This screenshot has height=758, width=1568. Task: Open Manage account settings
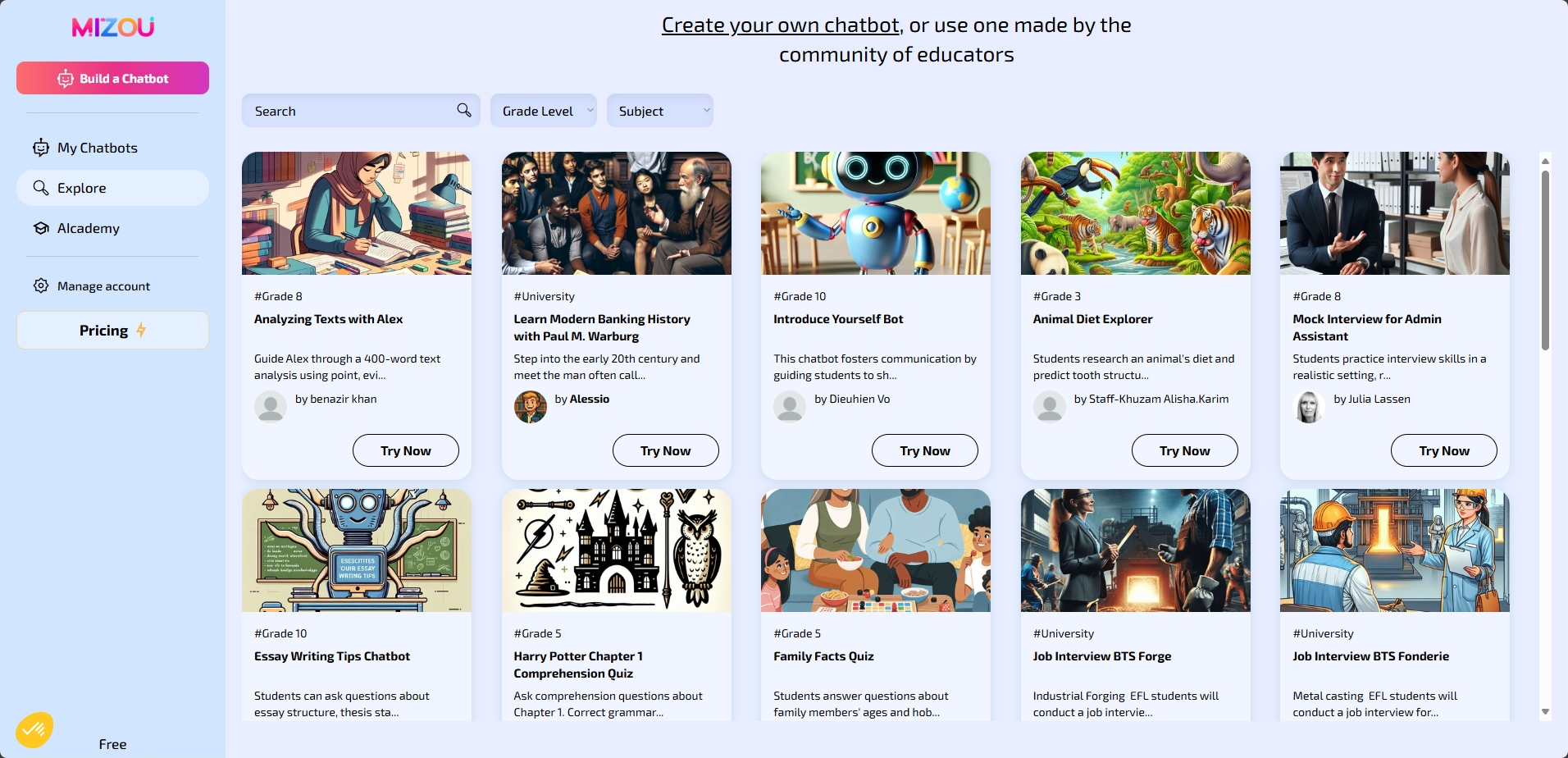[103, 286]
